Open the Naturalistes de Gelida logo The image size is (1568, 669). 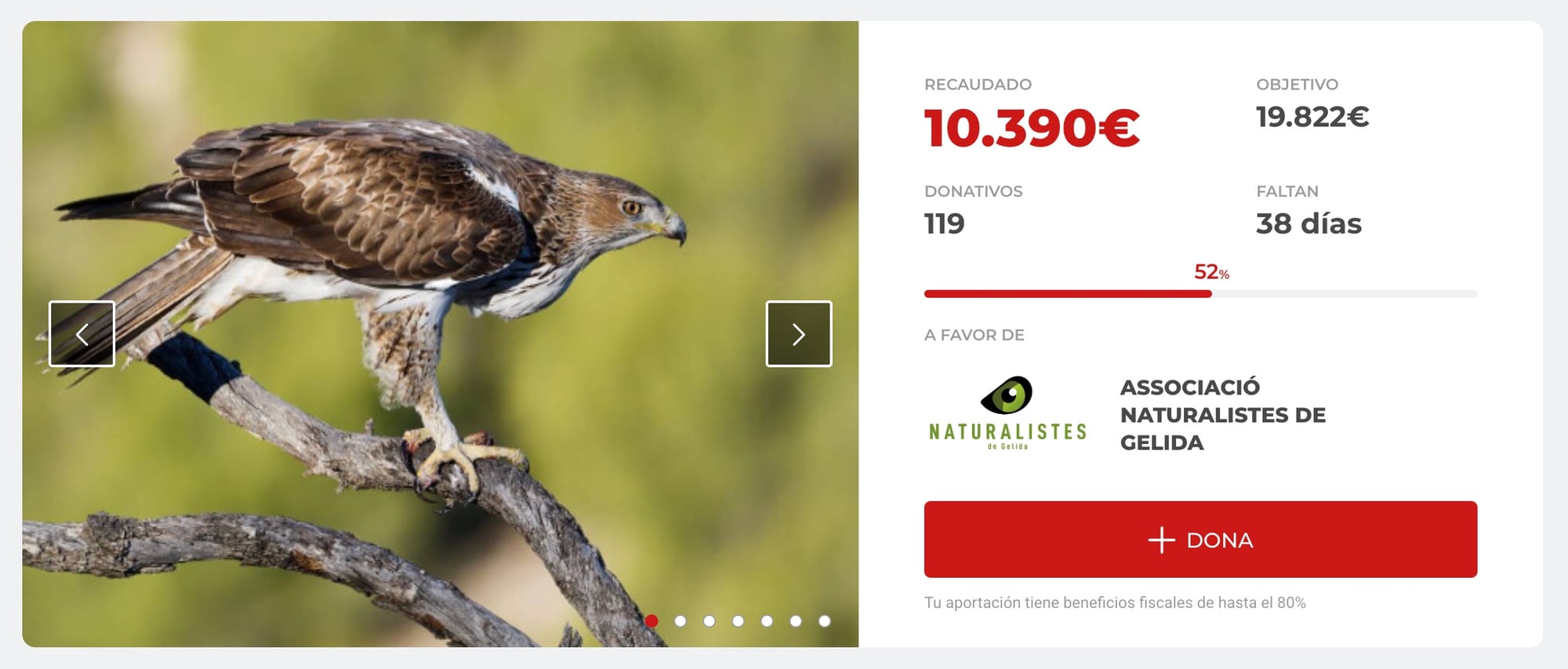(x=1007, y=413)
